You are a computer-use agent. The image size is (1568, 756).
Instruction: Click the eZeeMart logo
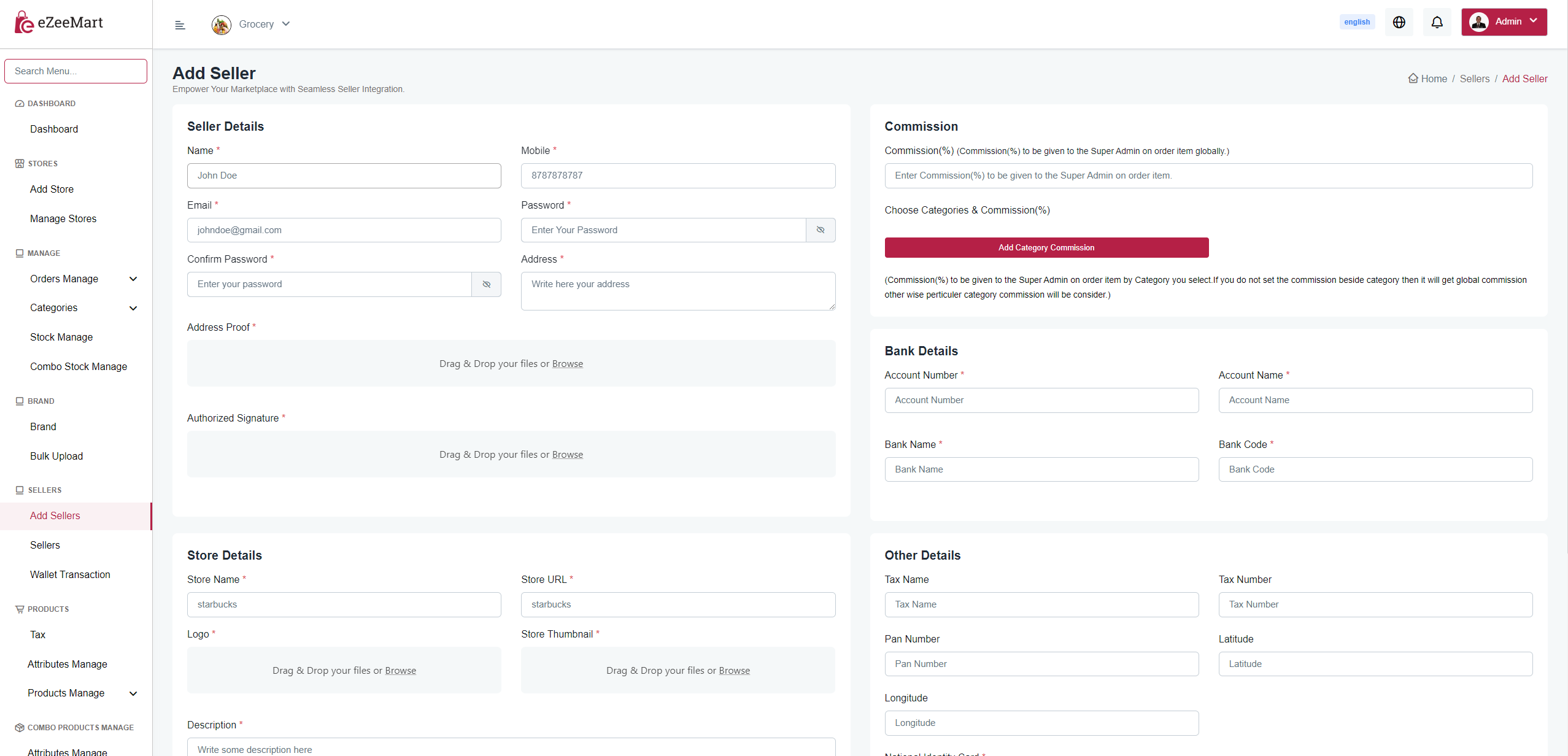coord(59,23)
